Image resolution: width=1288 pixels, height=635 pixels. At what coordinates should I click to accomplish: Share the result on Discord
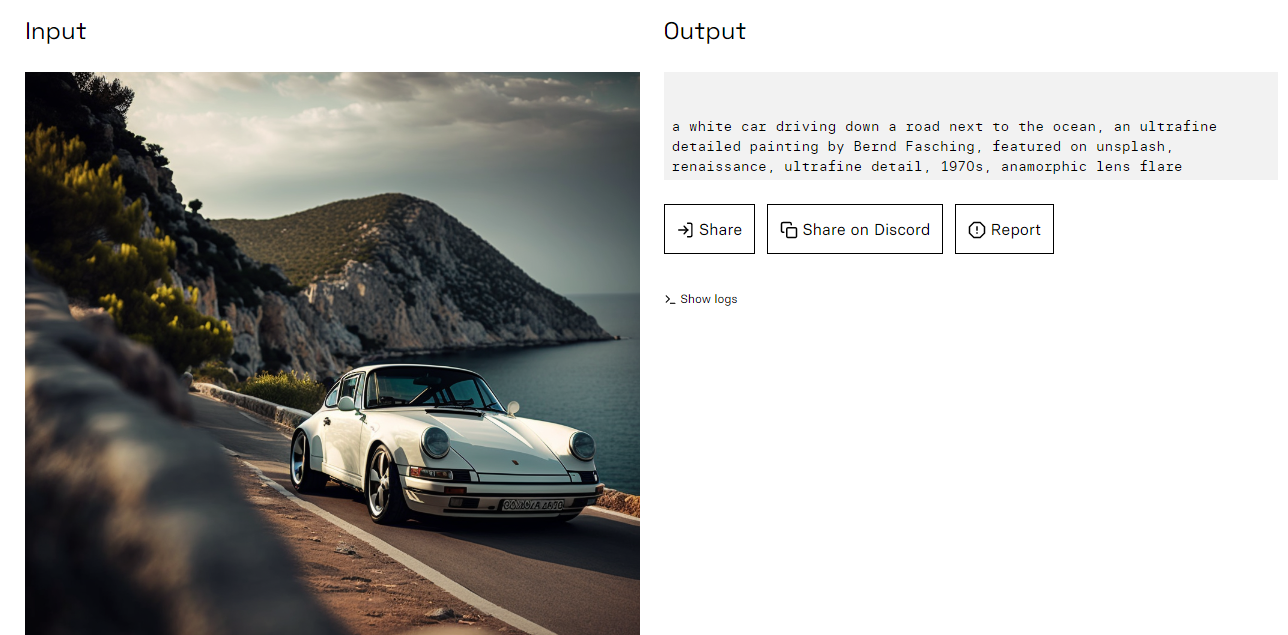855,229
